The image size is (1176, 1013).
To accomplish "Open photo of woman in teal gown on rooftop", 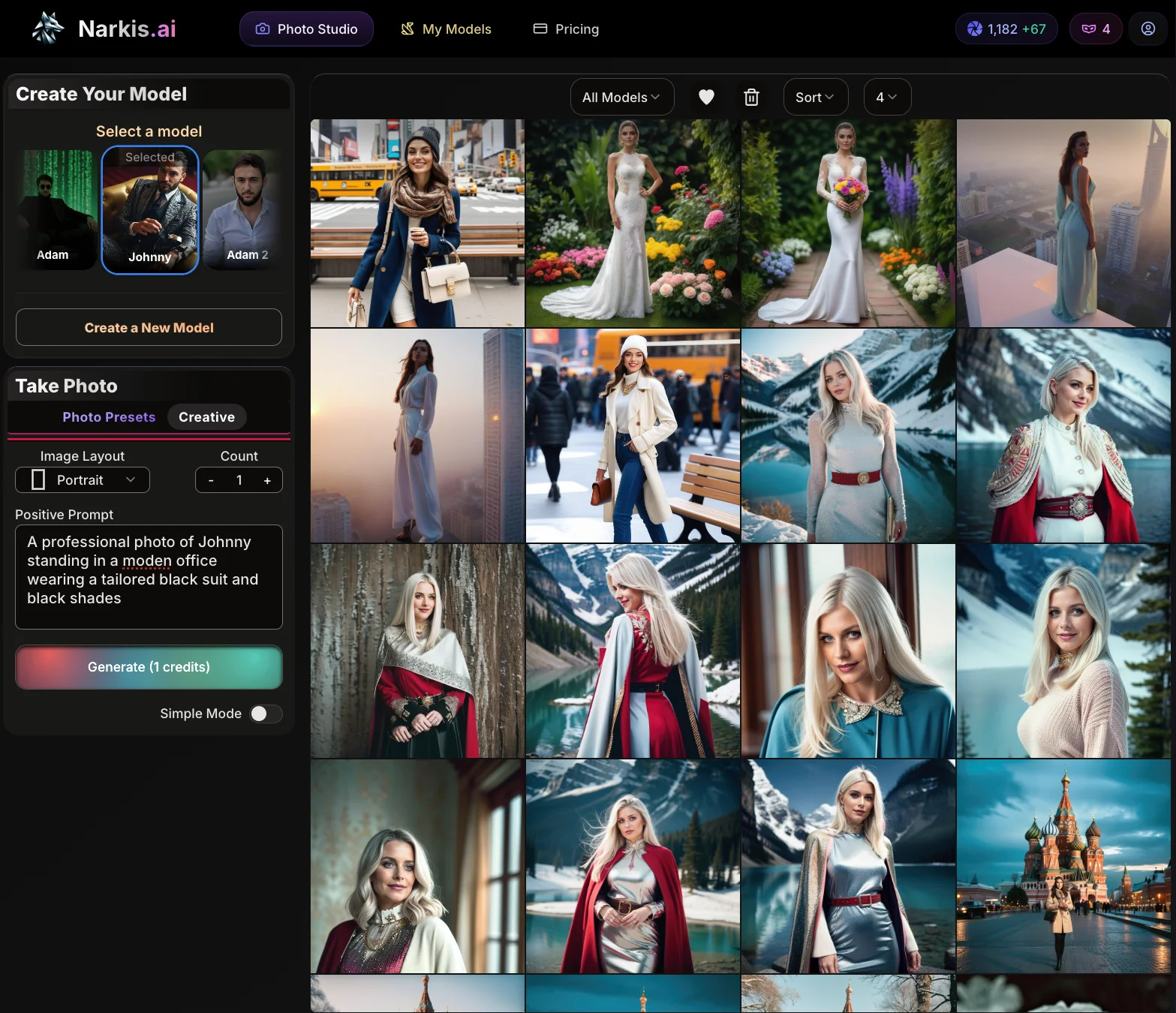I will click(1063, 223).
